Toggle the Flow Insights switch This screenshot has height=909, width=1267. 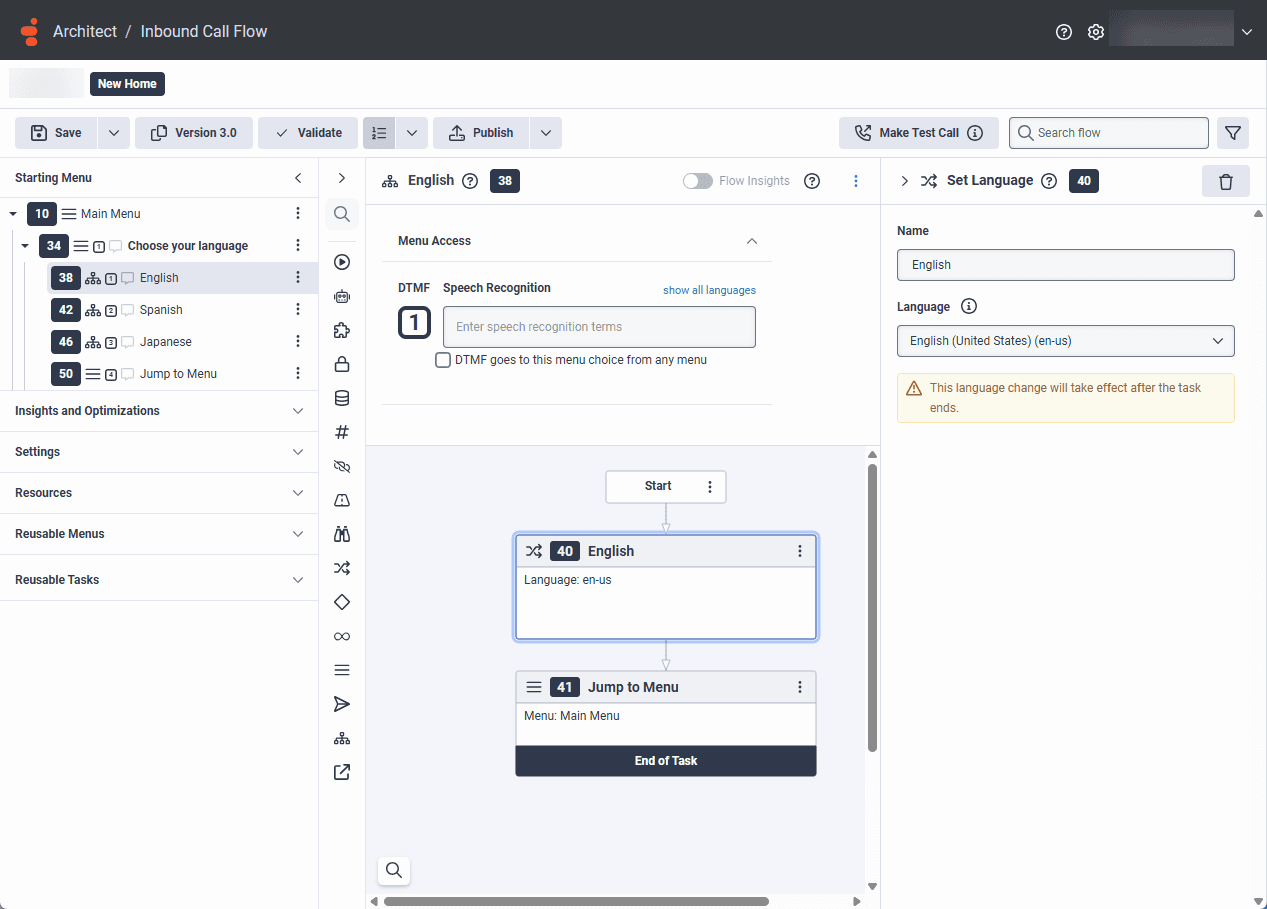(x=697, y=181)
